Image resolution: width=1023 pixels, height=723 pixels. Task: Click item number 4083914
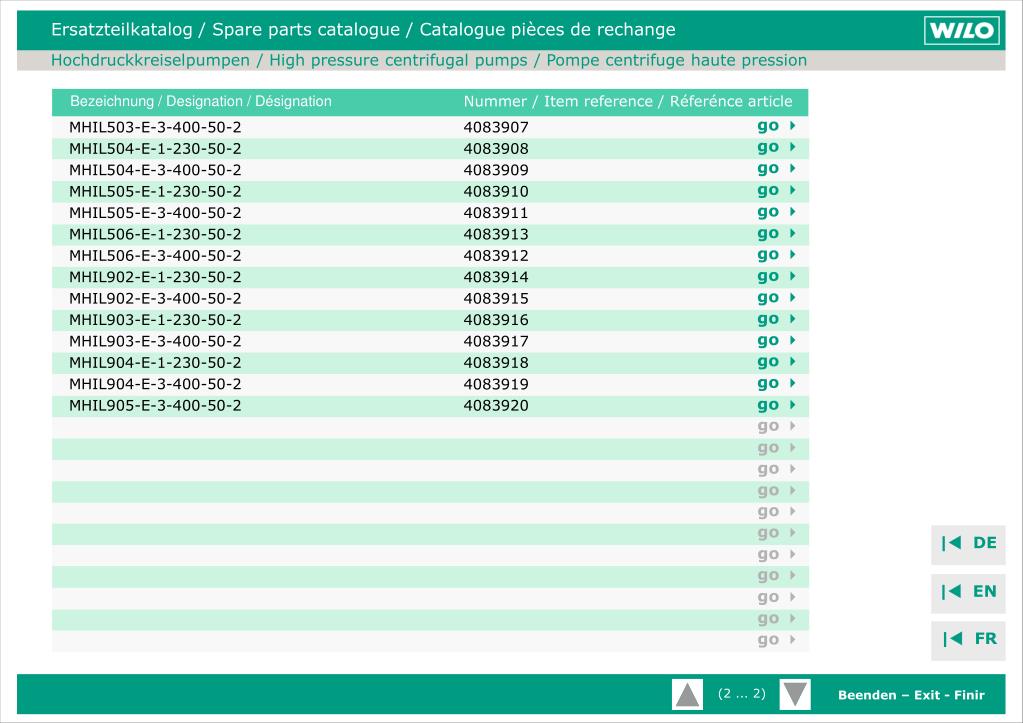[x=496, y=277]
